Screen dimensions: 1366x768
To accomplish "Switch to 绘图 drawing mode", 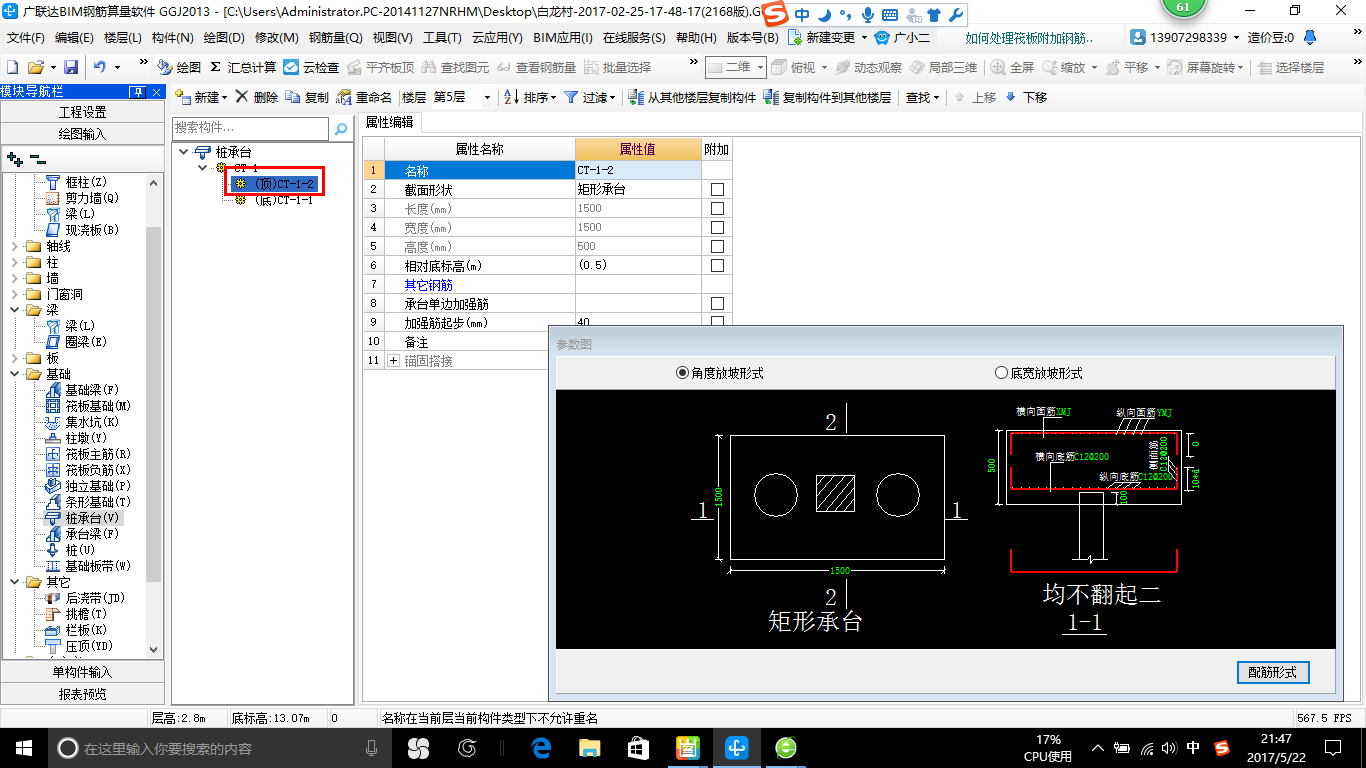I will click(x=179, y=67).
